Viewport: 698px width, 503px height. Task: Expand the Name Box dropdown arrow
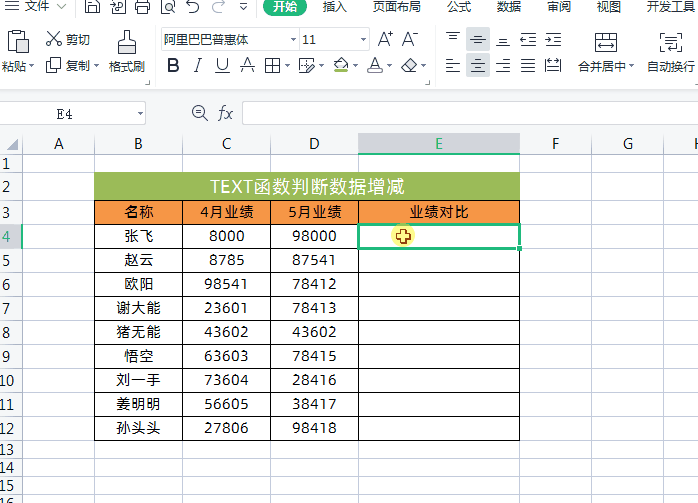click(139, 114)
